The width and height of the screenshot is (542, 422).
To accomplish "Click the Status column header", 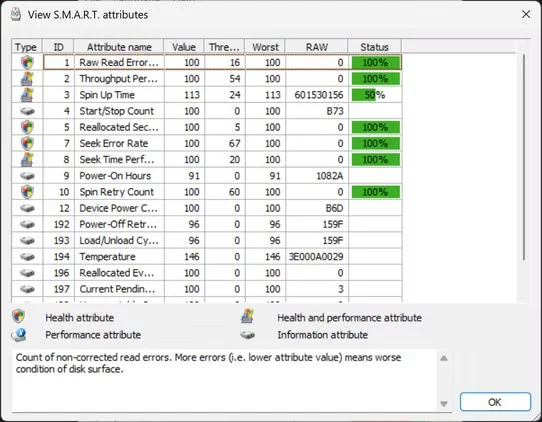I will click(x=375, y=47).
